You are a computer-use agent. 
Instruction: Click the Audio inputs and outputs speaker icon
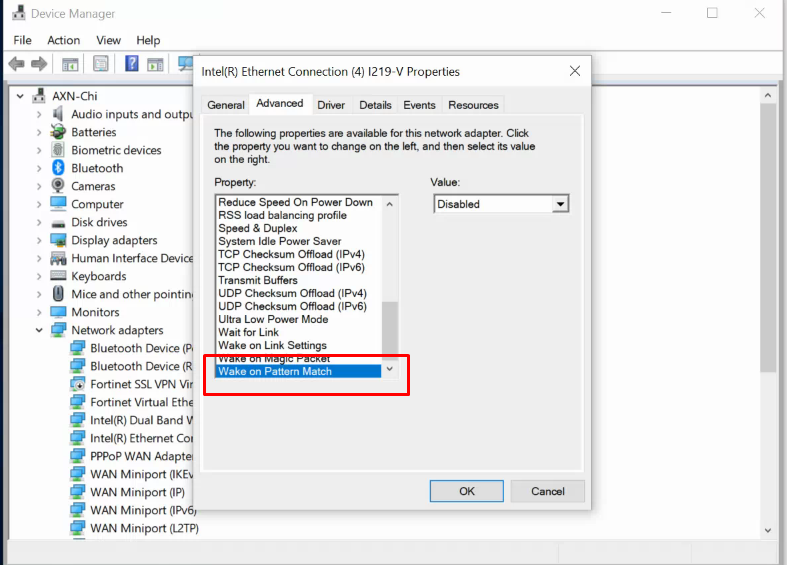pos(58,114)
